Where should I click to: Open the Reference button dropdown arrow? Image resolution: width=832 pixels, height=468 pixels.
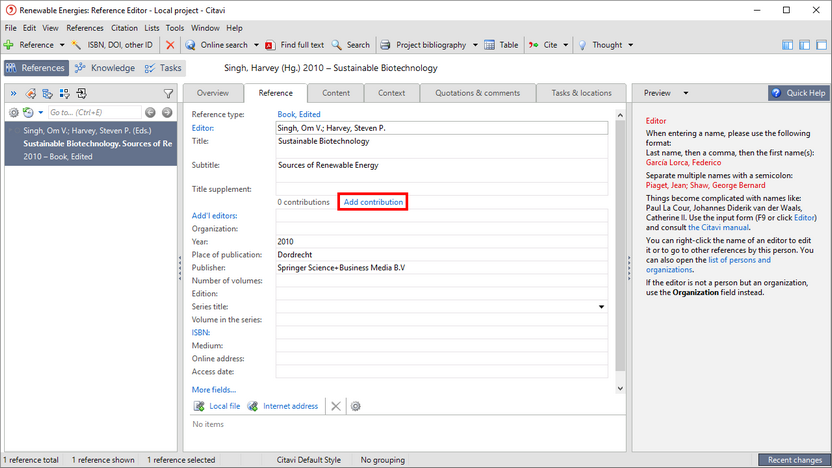[x=62, y=45]
